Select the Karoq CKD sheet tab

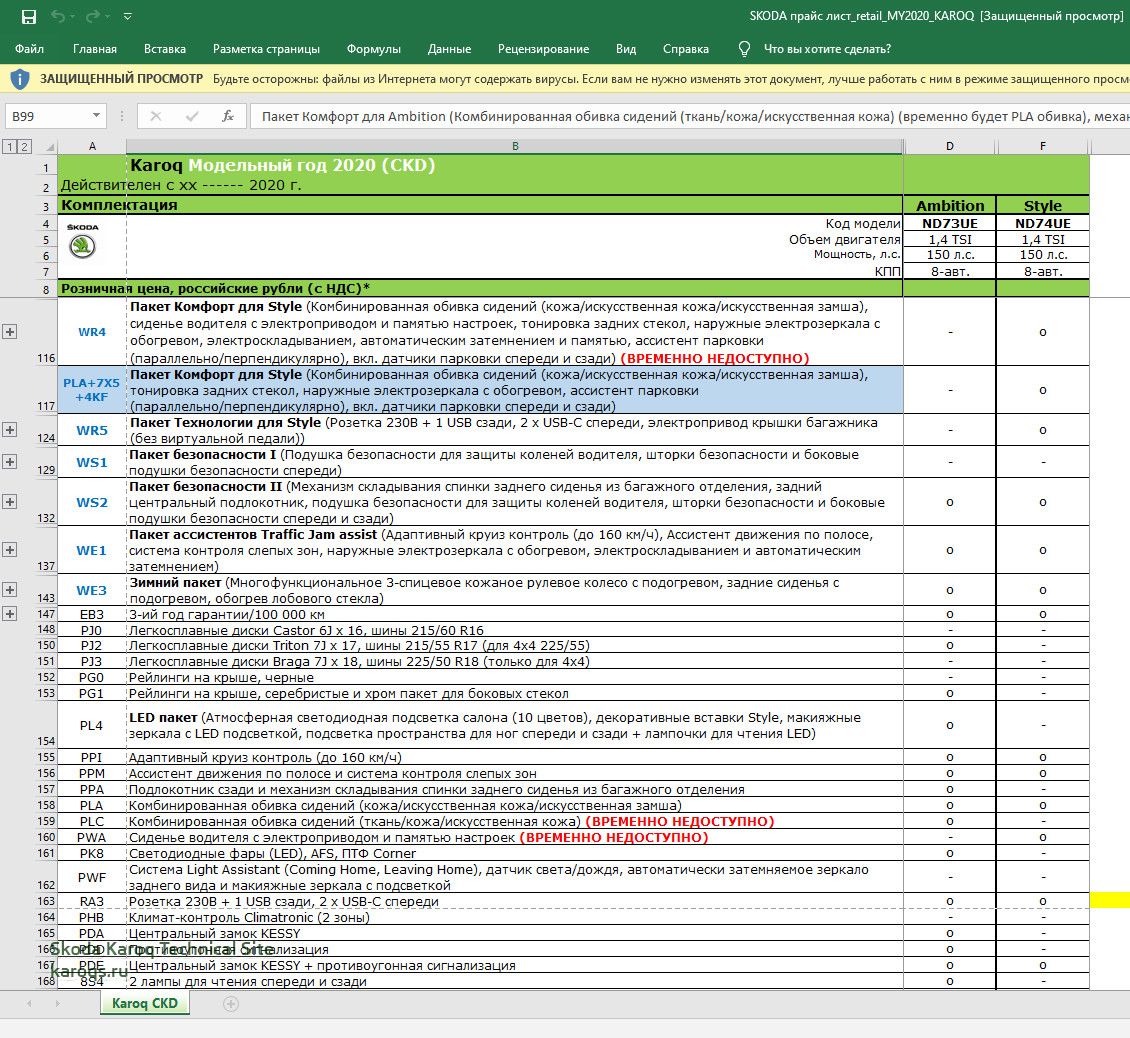[x=145, y=1003]
